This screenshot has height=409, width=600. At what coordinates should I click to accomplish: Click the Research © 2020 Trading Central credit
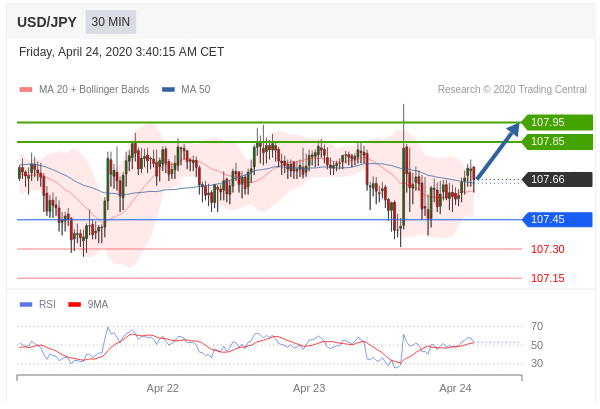512,90
